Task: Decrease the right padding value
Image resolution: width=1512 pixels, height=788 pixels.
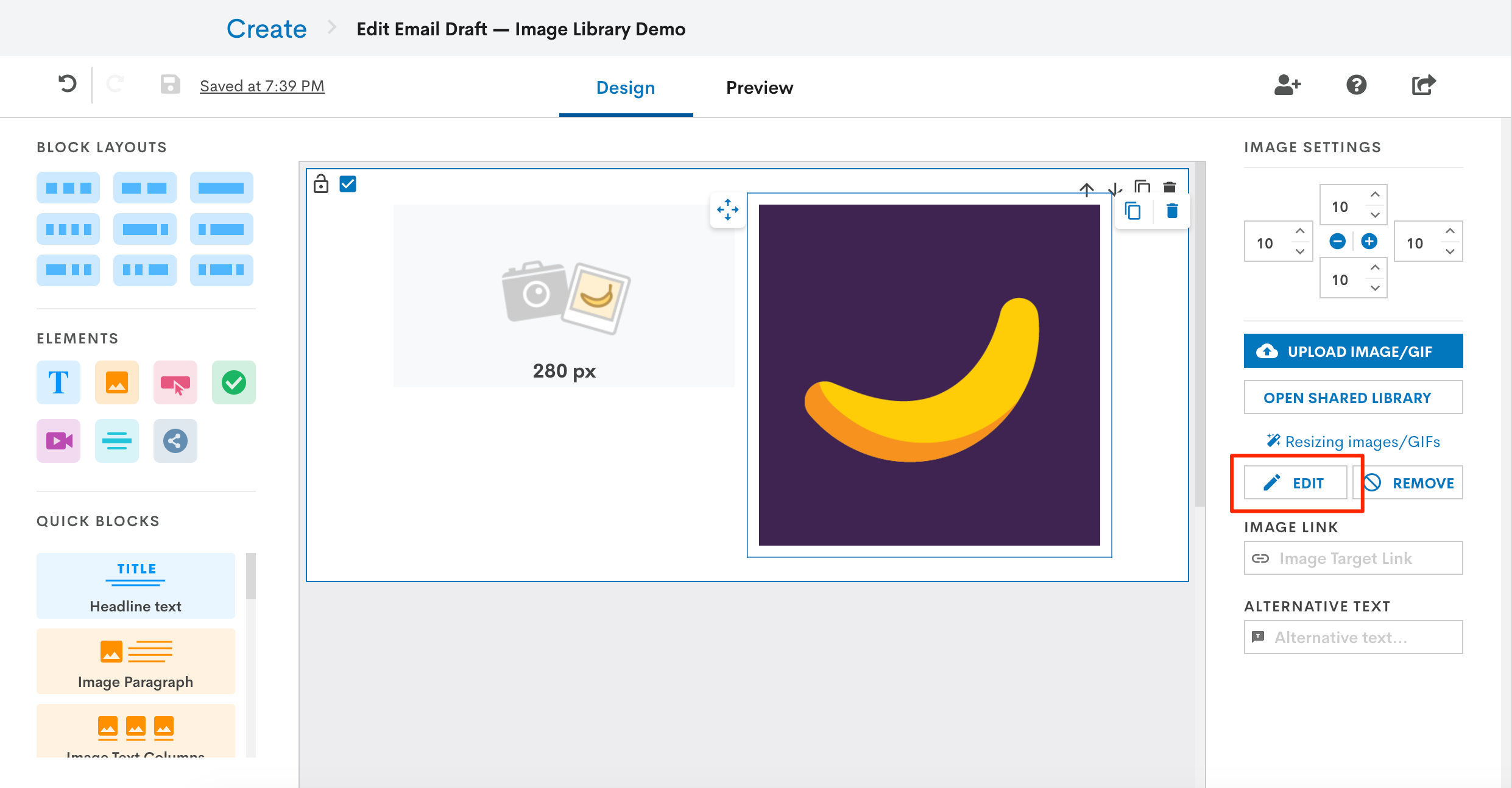Action: 1450,252
